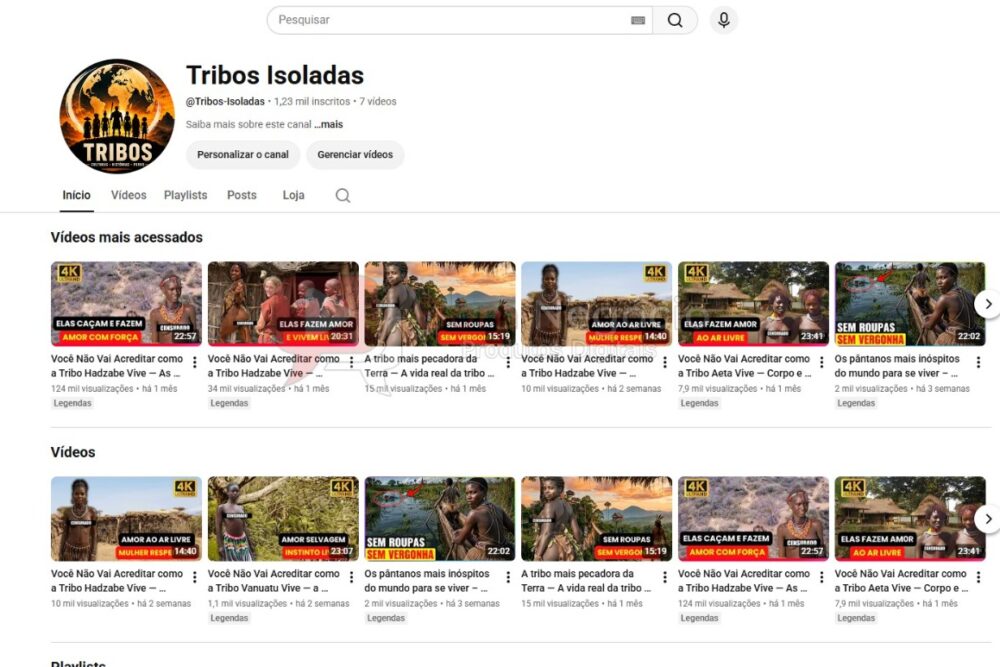Open the Playlists tab
The height and width of the screenshot is (667, 1000).
pyautogui.click(x=186, y=195)
